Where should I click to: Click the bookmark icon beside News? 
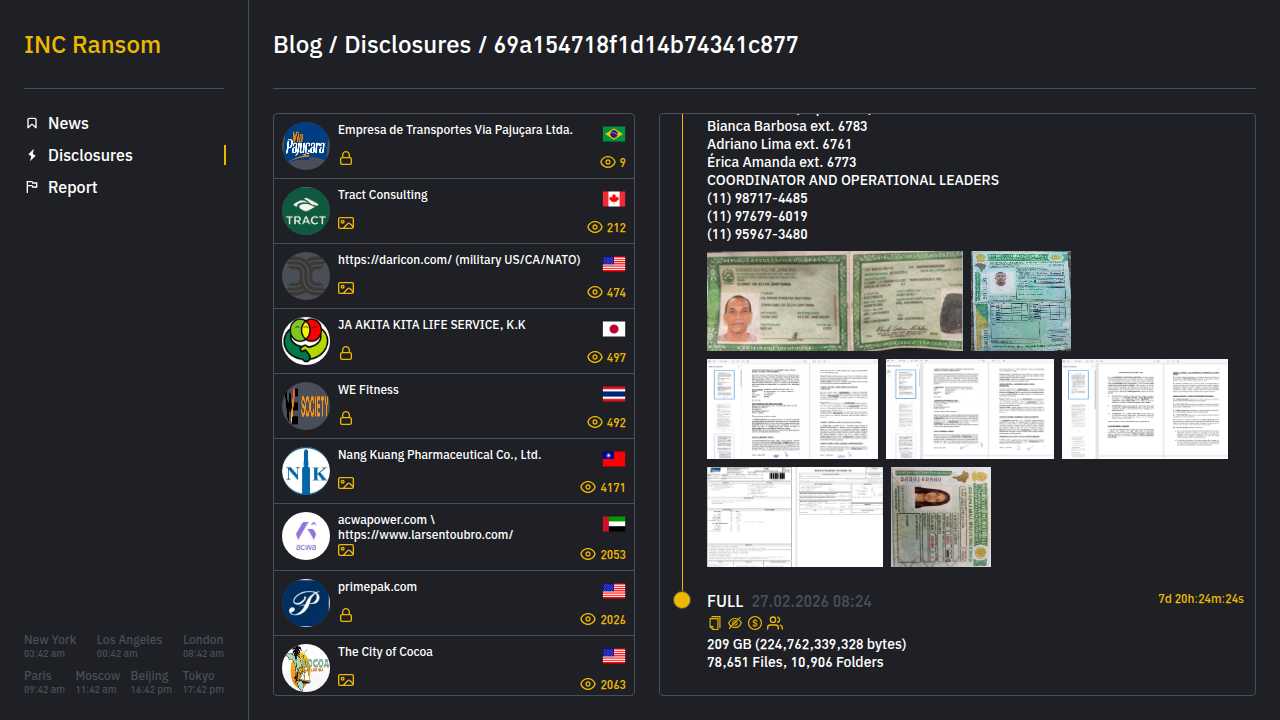(x=32, y=123)
